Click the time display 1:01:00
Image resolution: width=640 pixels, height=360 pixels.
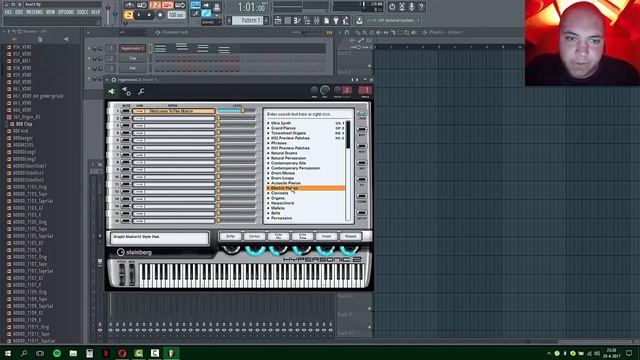(251, 7)
